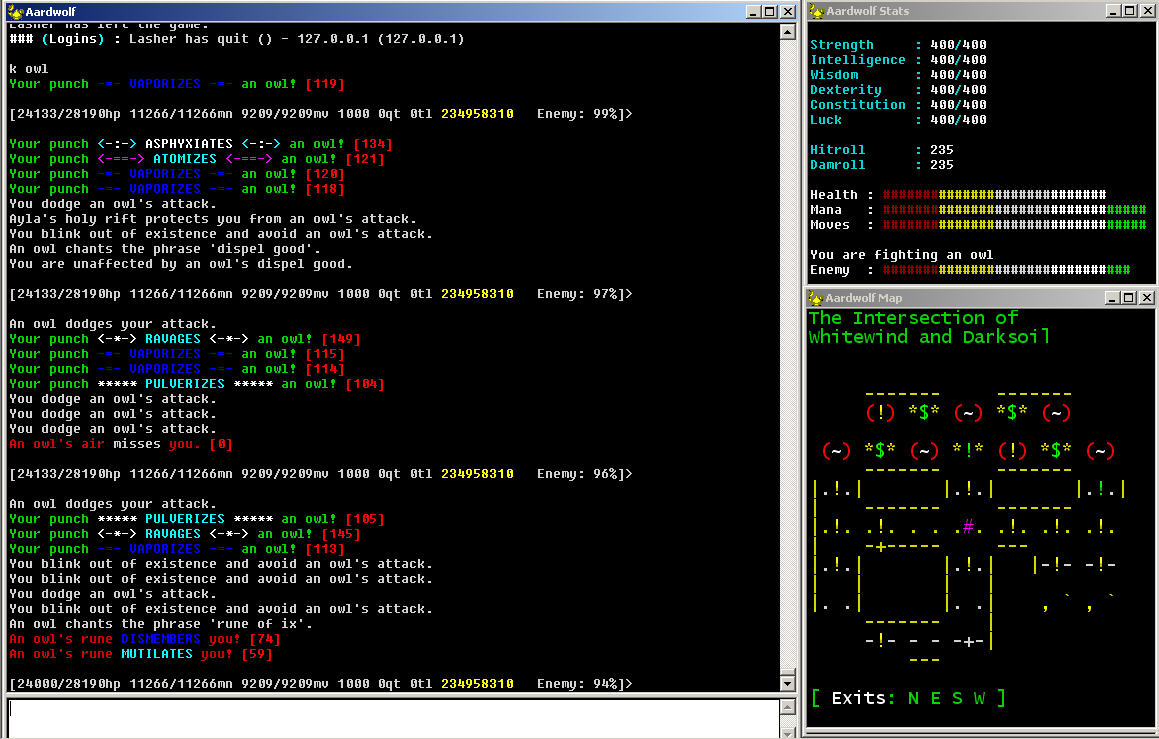
Task: Focus the command input field
Action: click(392, 718)
